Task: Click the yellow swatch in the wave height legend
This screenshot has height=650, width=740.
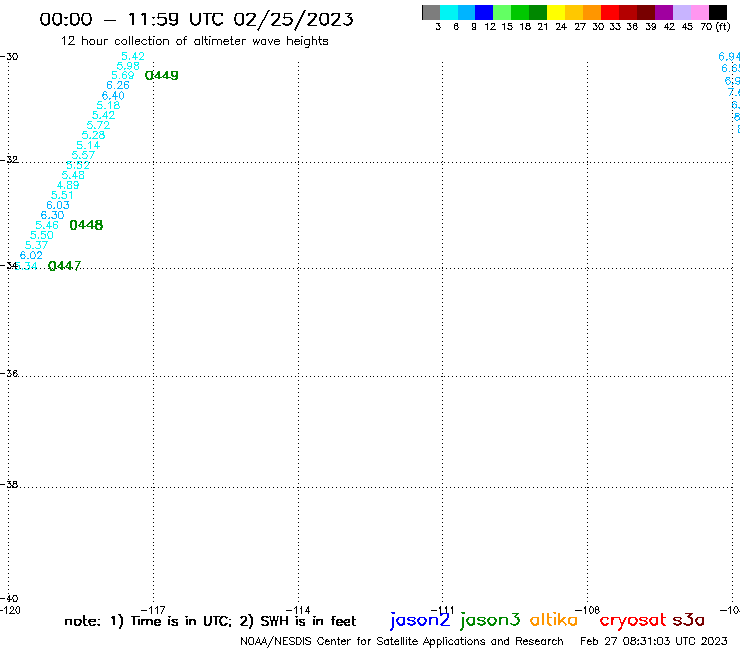Action: 556,12
